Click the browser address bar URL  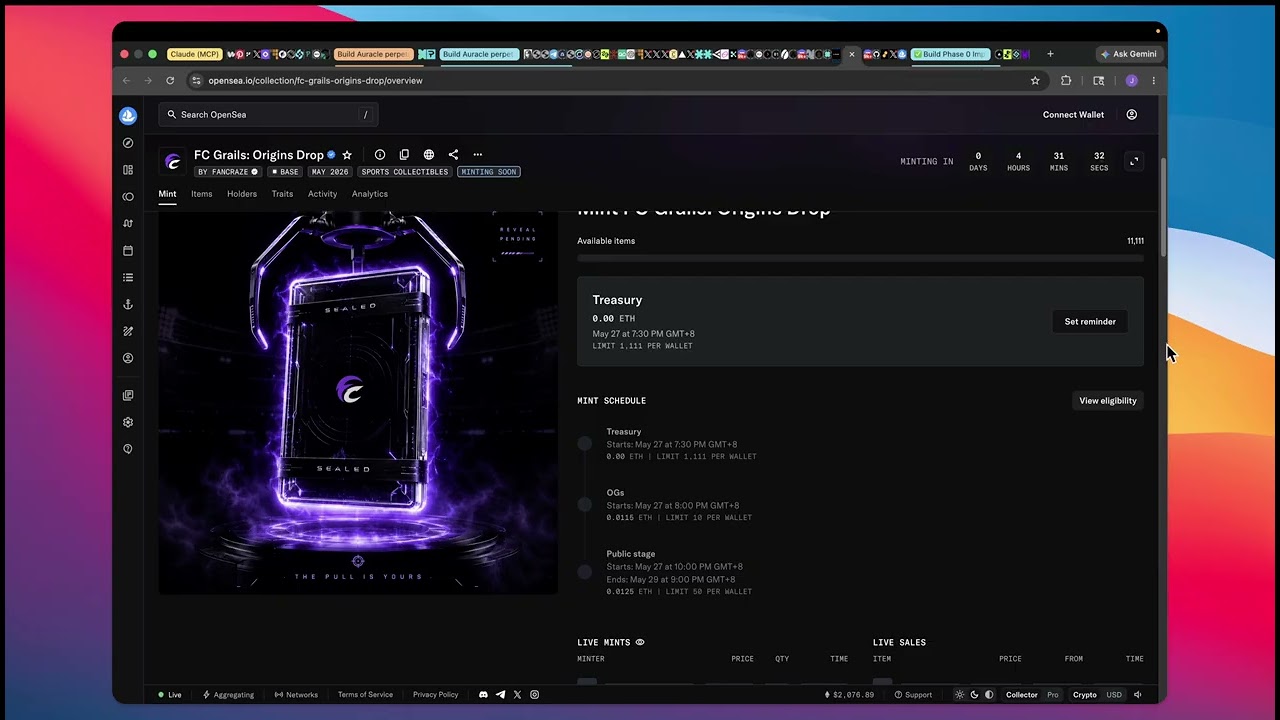coord(316,81)
